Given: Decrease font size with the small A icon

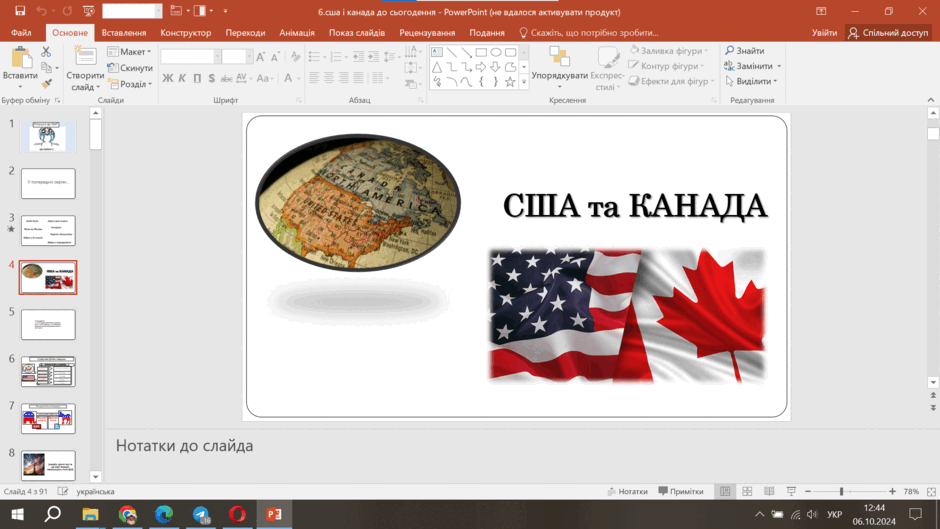Looking at the screenshot, I should click(x=275, y=57).
